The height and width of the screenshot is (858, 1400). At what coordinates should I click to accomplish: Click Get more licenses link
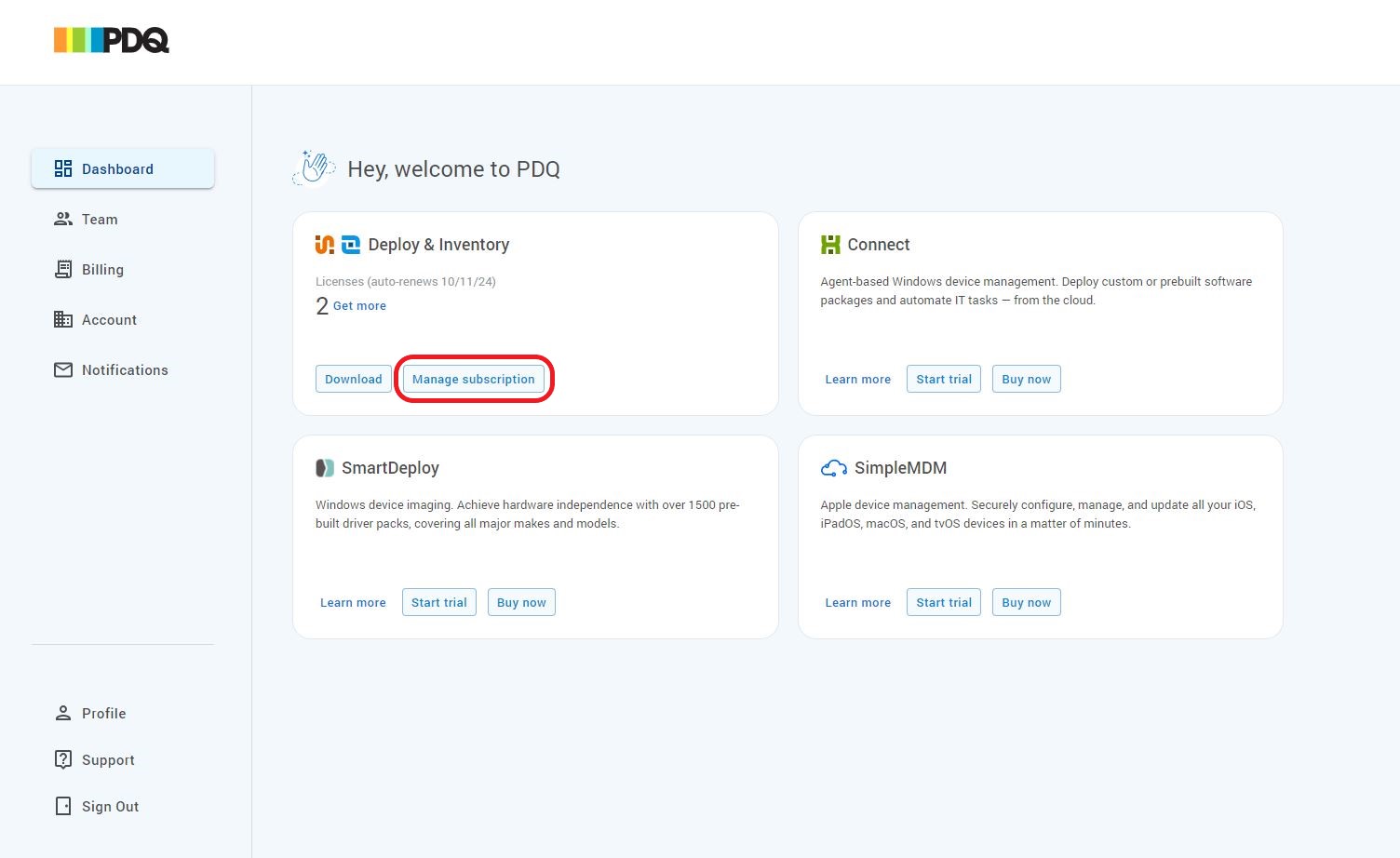(x=359, y=305)
